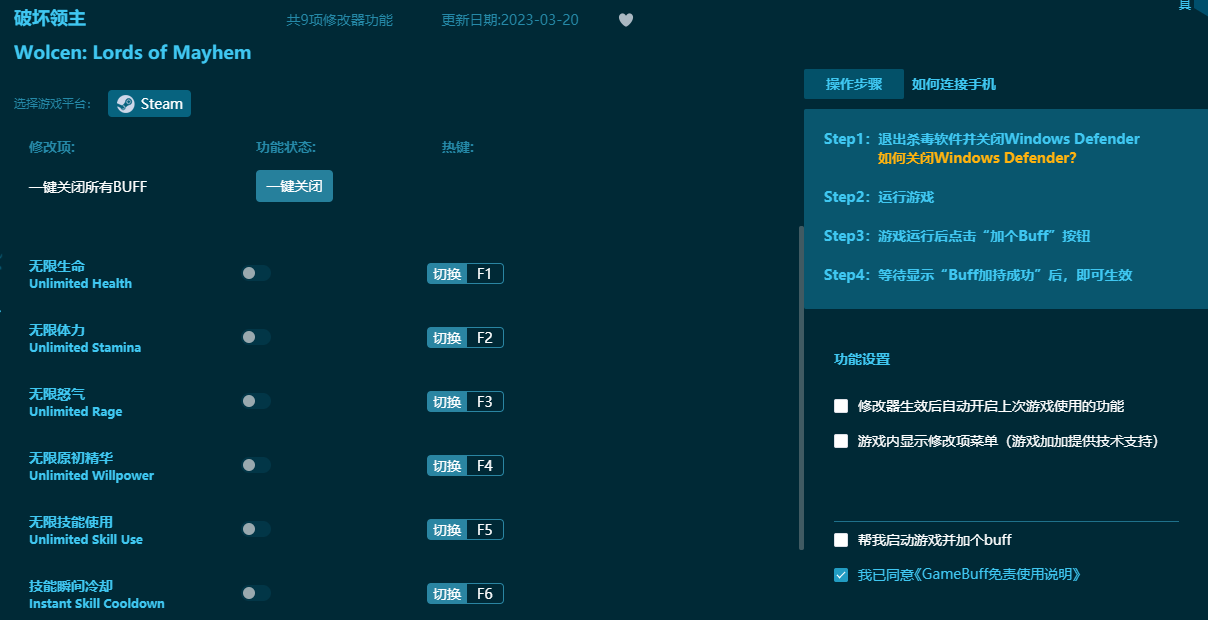The height and width of the screenshot is (620, 1208).
Task: Edit the F3 hotkey field
Action: click(x=485, y=402)
